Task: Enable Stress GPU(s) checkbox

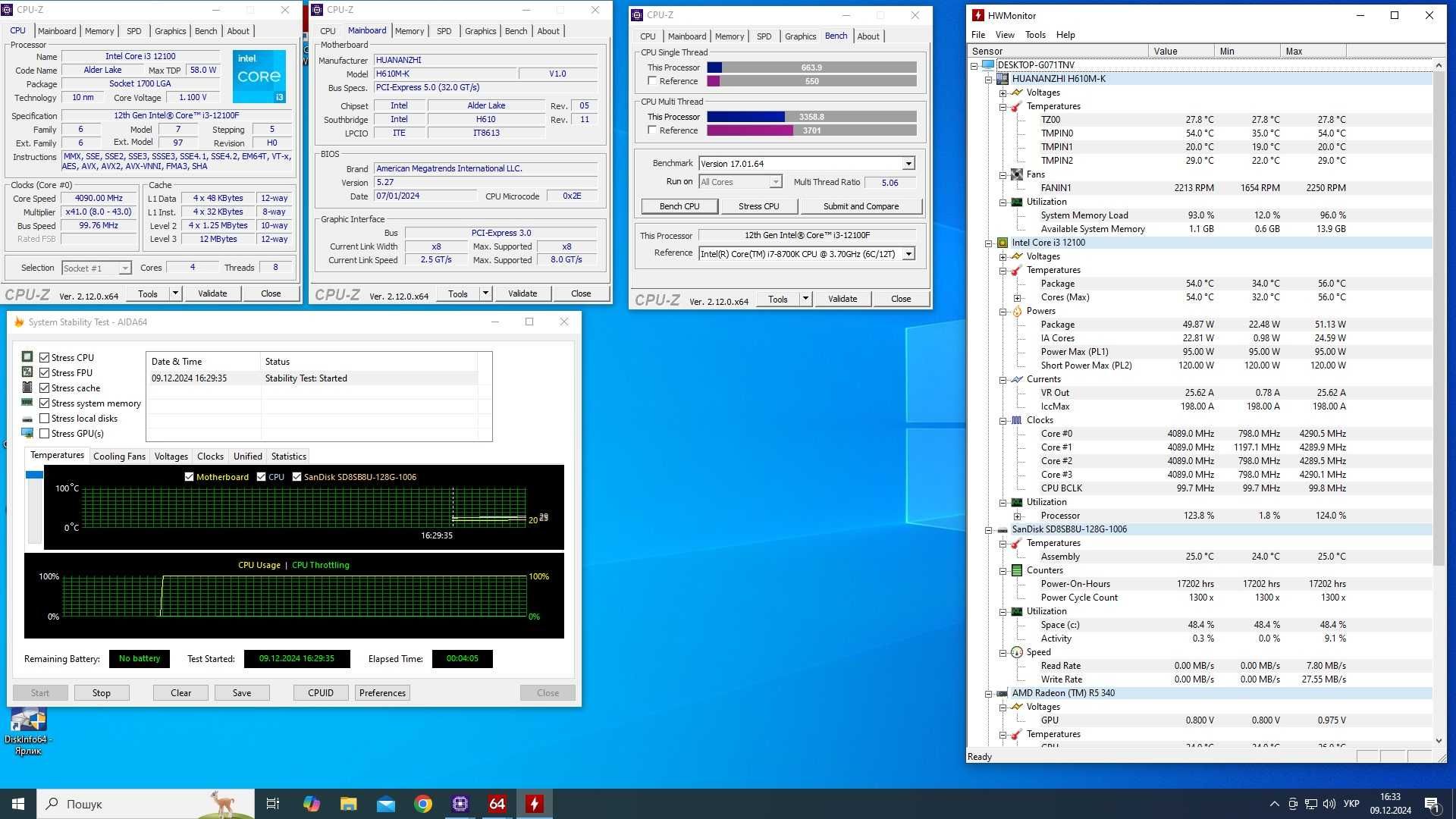Action: (x=45, y=434)
